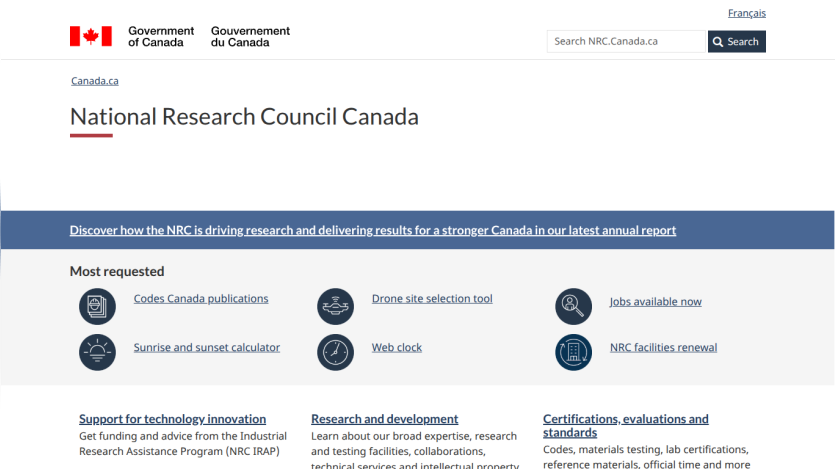Open Sunrise and sunset calculator link
This screenshot has height=469, width=835.
[207, 347]
